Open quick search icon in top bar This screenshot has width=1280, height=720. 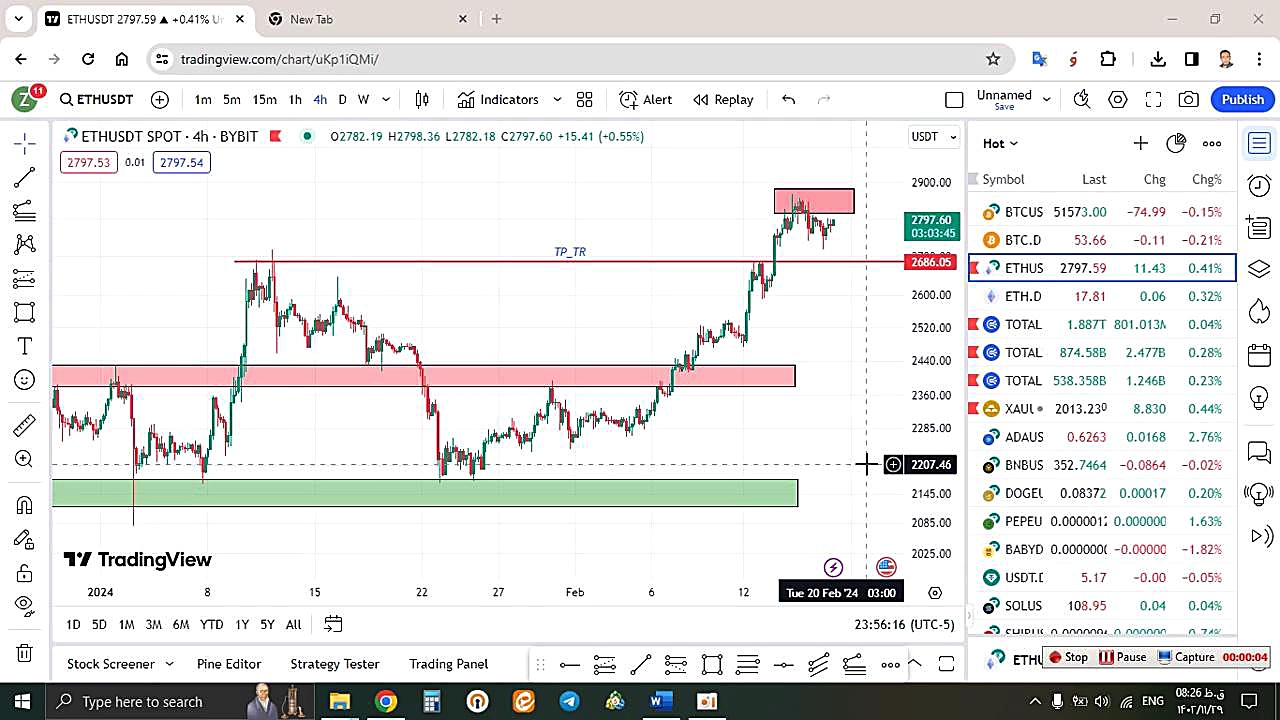click(x=1082, y=99)
